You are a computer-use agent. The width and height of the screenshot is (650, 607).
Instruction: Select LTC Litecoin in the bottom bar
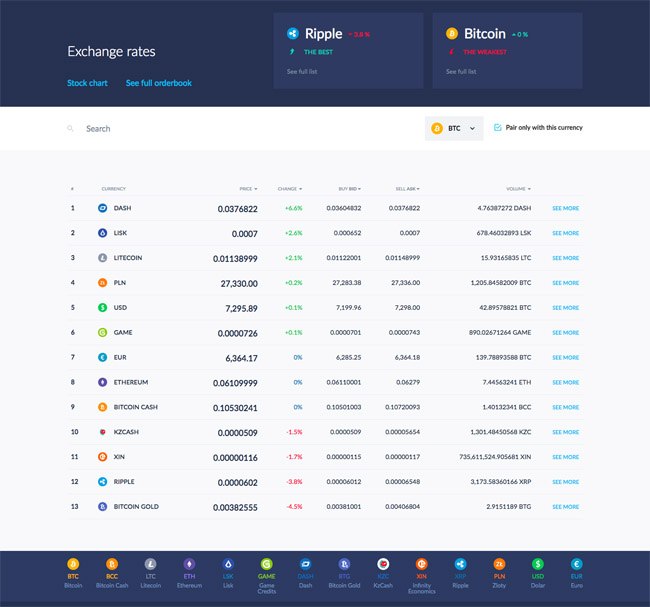[150, 573]
